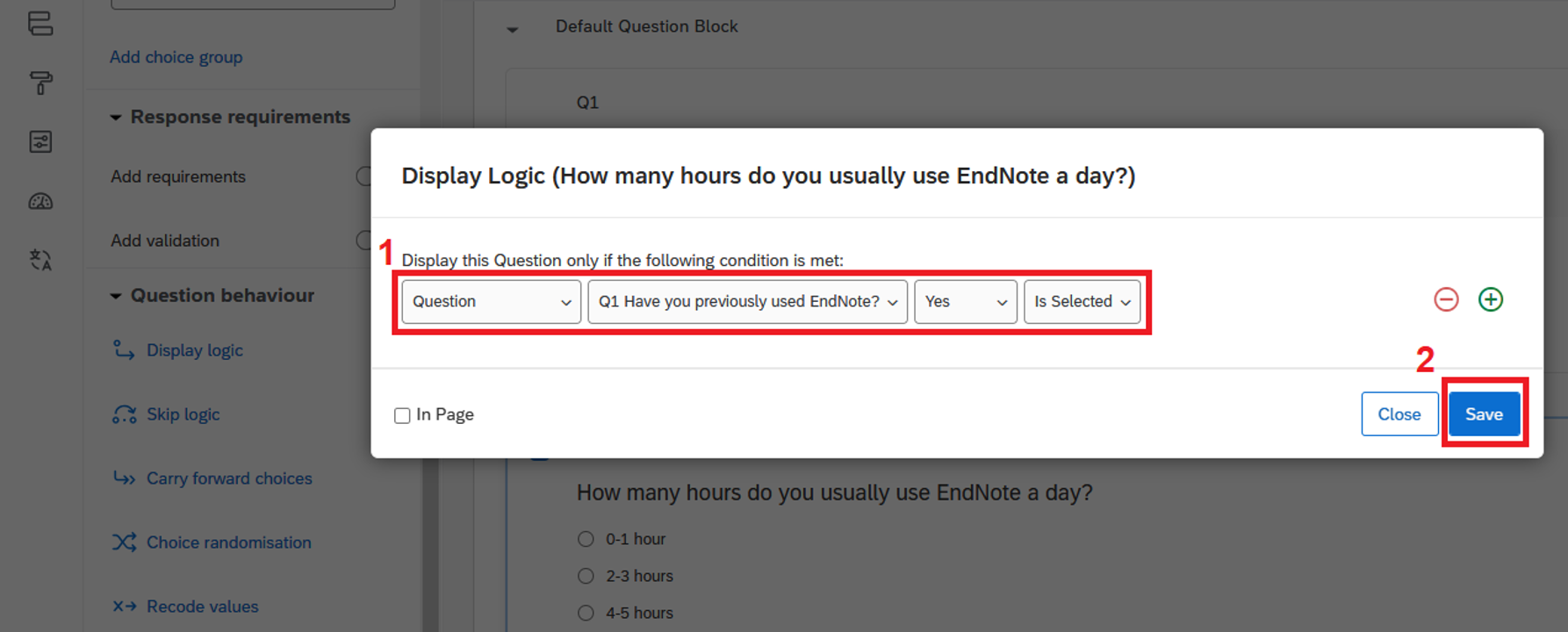
Task: Save the display logic
Action: point(1484,414)
